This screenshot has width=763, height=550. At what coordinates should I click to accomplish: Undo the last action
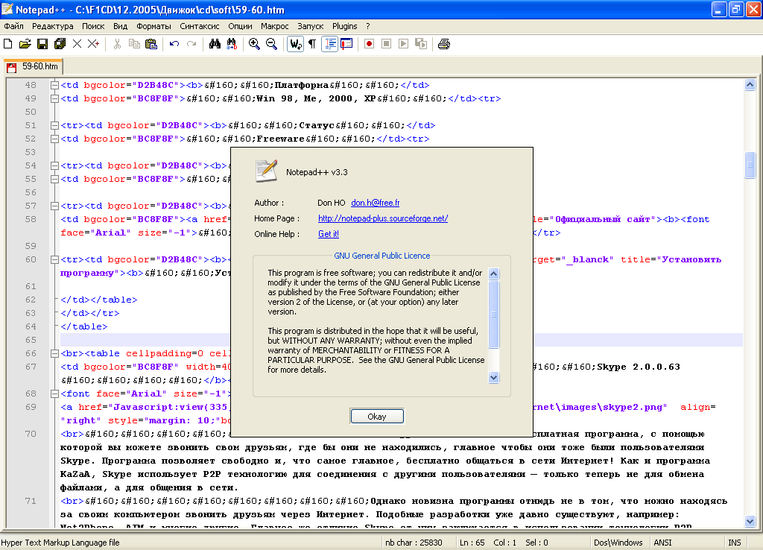(x=174, y=44)
